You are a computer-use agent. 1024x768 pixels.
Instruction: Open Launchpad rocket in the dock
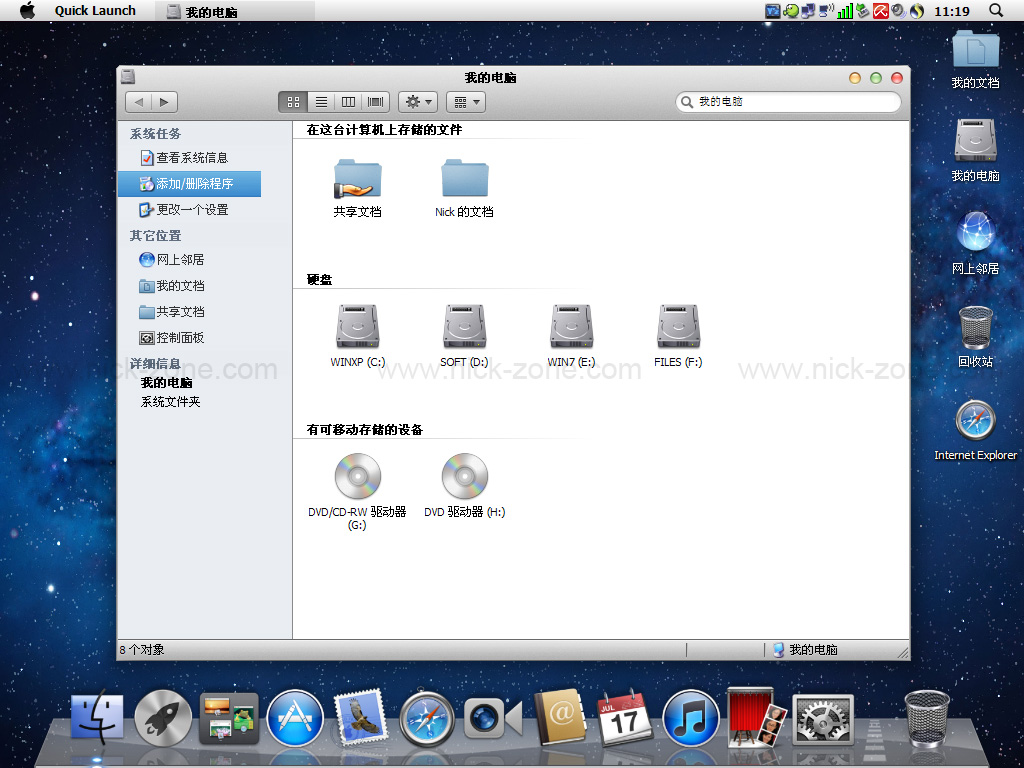pyautogui.click(x=163, y=718)
